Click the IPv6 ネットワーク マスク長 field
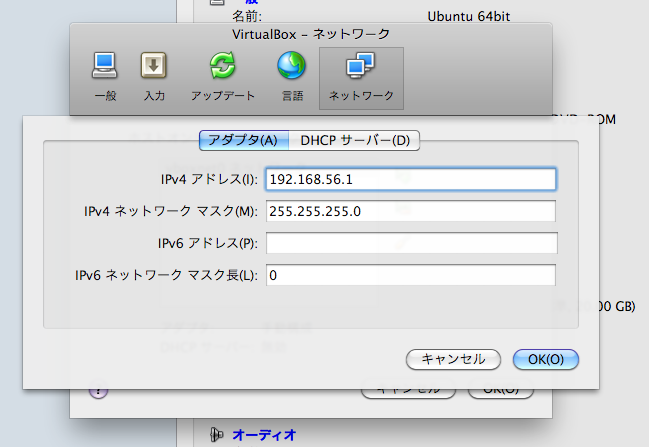 410,275
